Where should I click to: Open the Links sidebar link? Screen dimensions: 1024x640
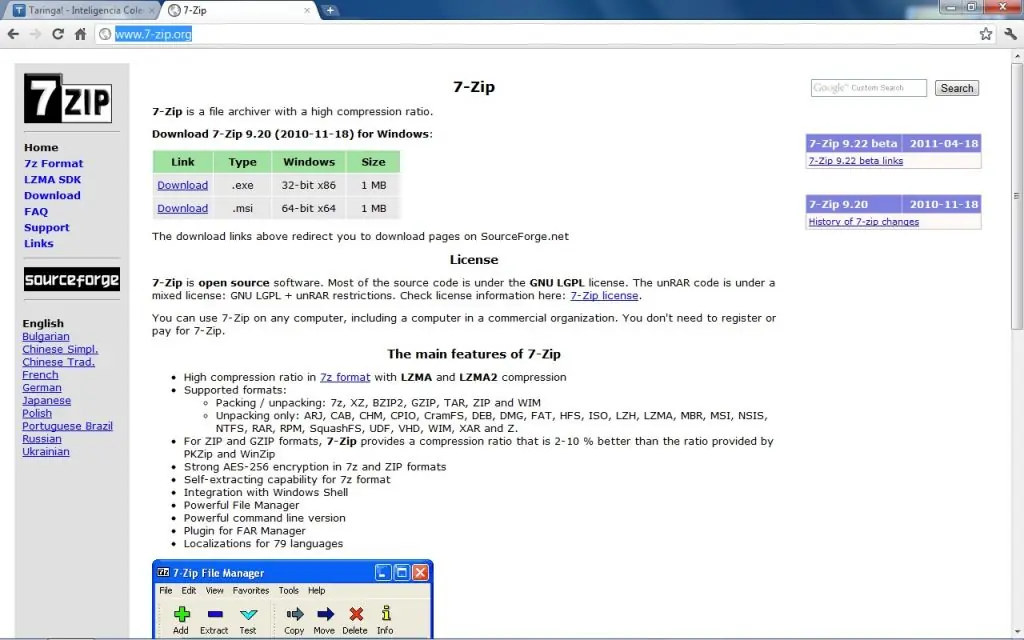point(39,244)
